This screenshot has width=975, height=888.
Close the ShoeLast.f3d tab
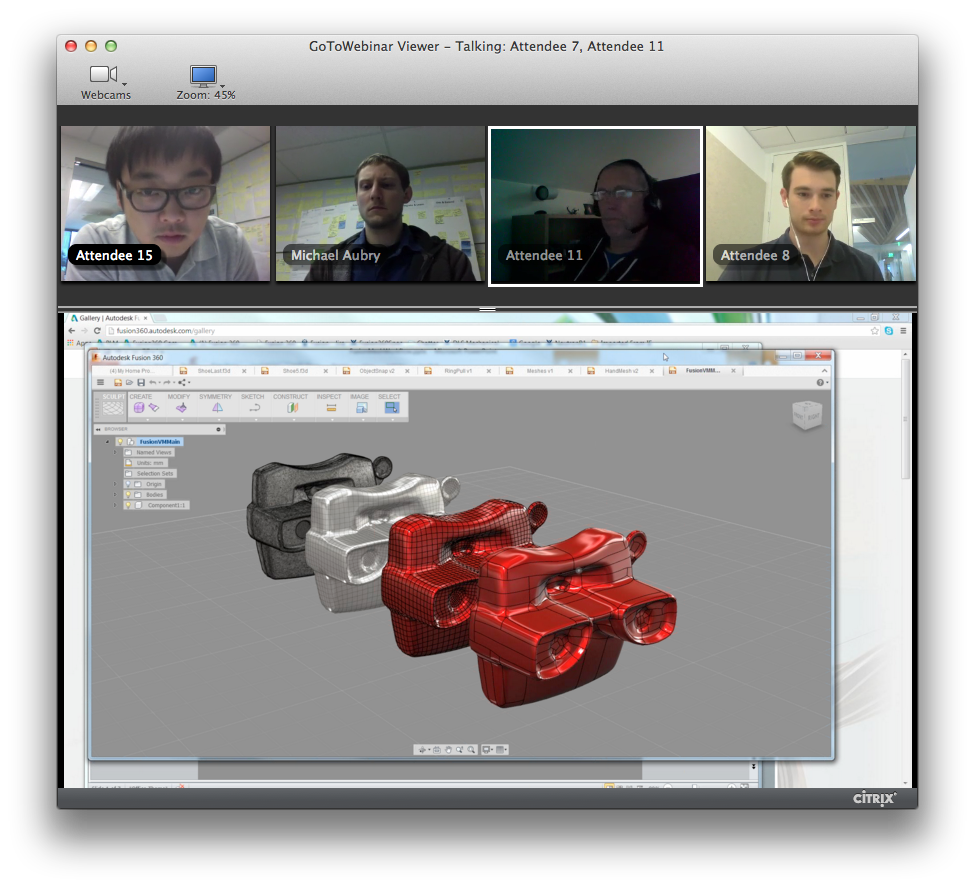[x=244, y=371]
